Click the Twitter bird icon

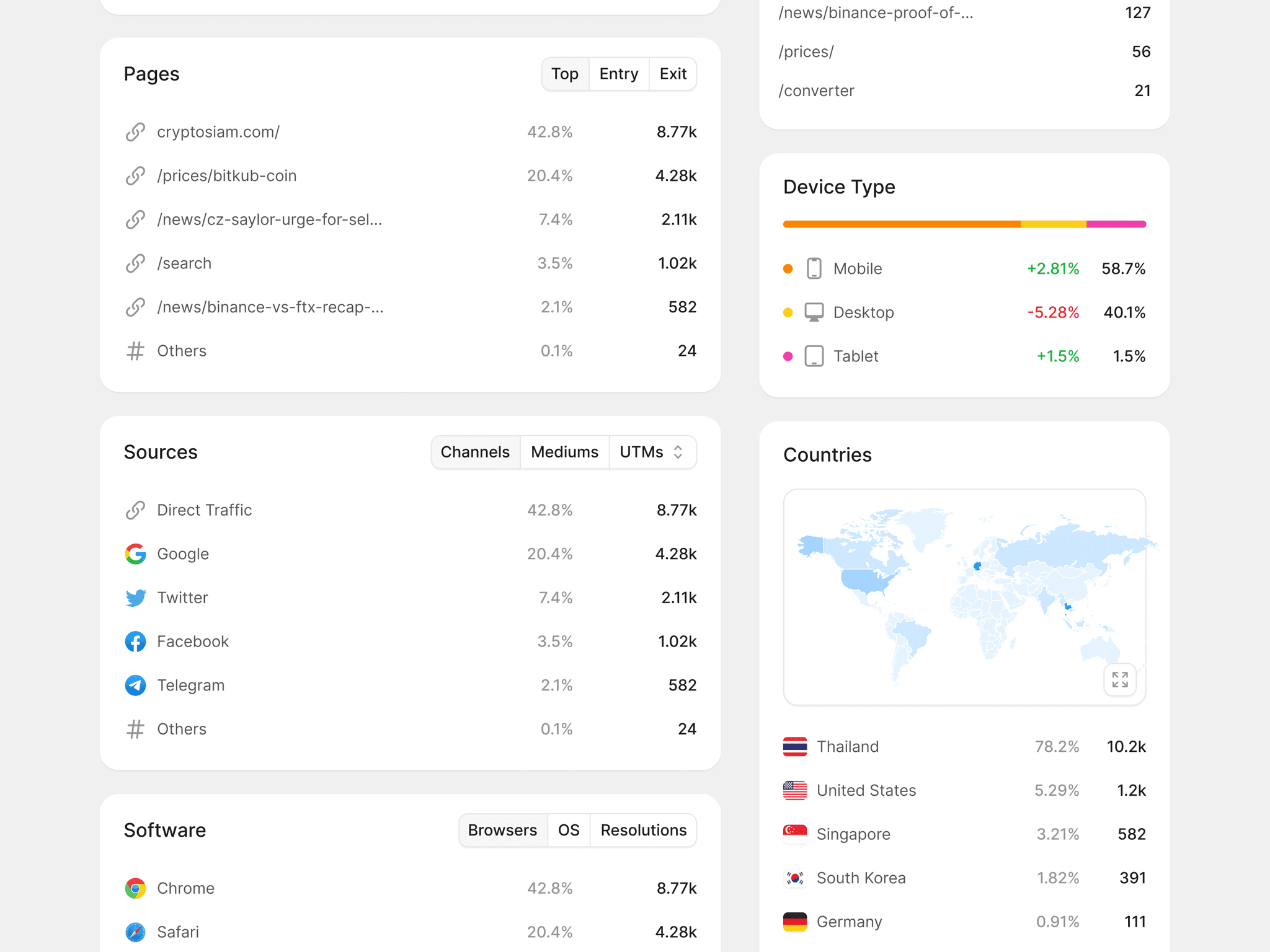135,597
